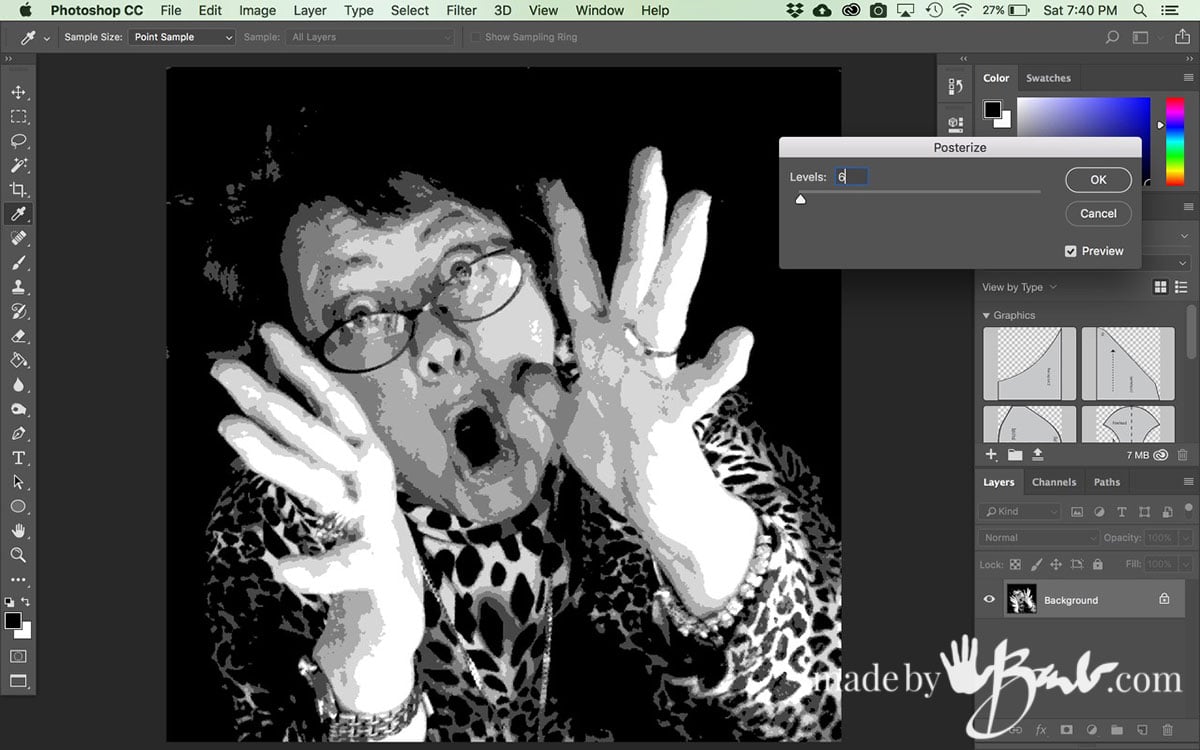Image resolution: width=1200 pixels, height=750 pixels.
Task: Select the Move tool
Action: pyautogui.click(x=18, y=92)
